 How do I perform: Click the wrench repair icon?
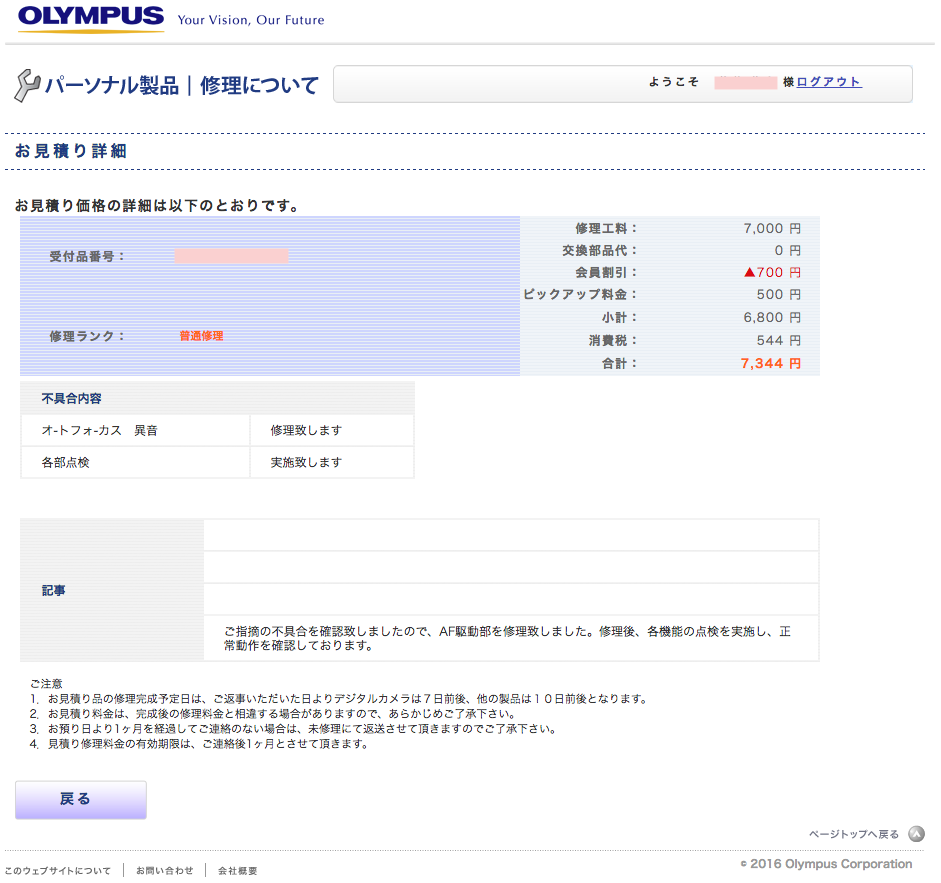pos(27,85)
